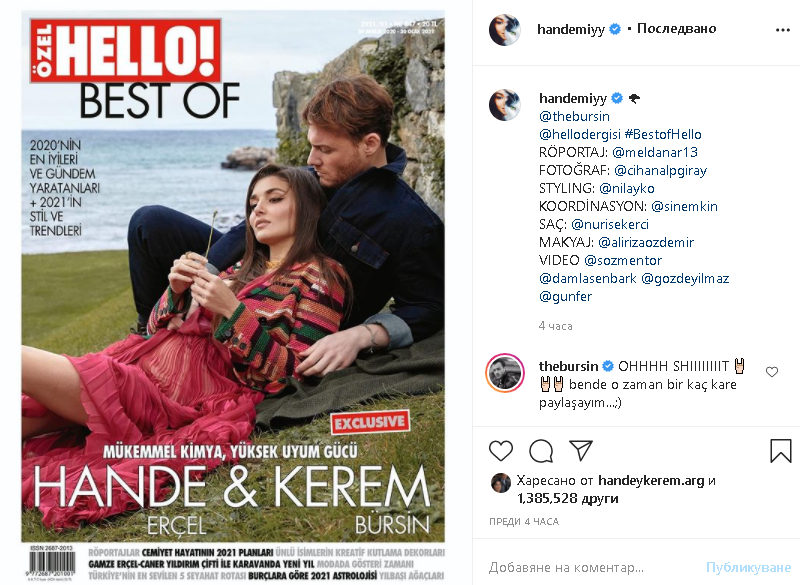Image resolution: width=800 pixels, height=585 pixels.
Task: Click the Публикуване post button
Action: [x=748, y=567]
